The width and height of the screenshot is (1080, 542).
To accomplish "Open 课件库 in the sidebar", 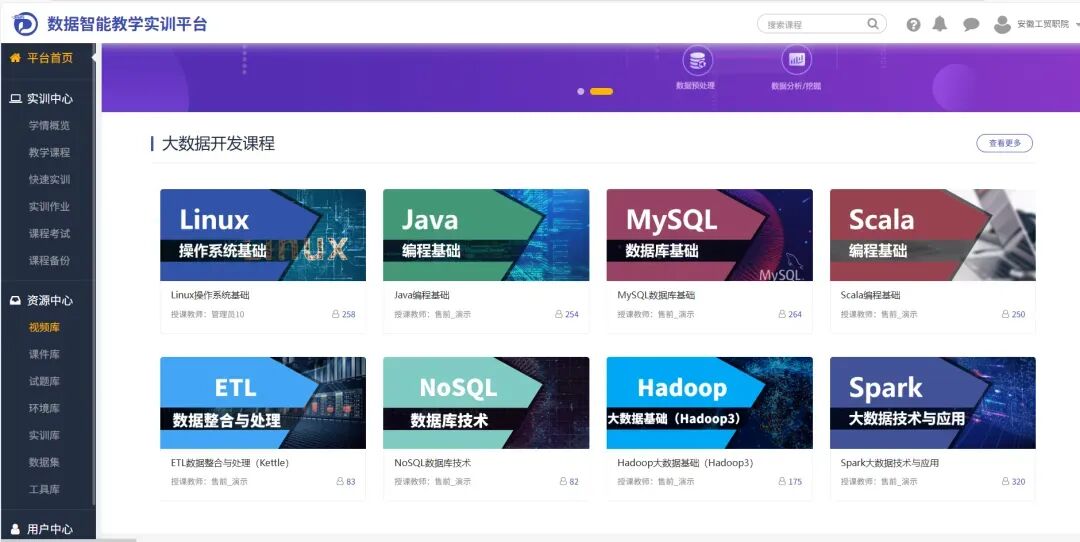I will click(44, 354).
